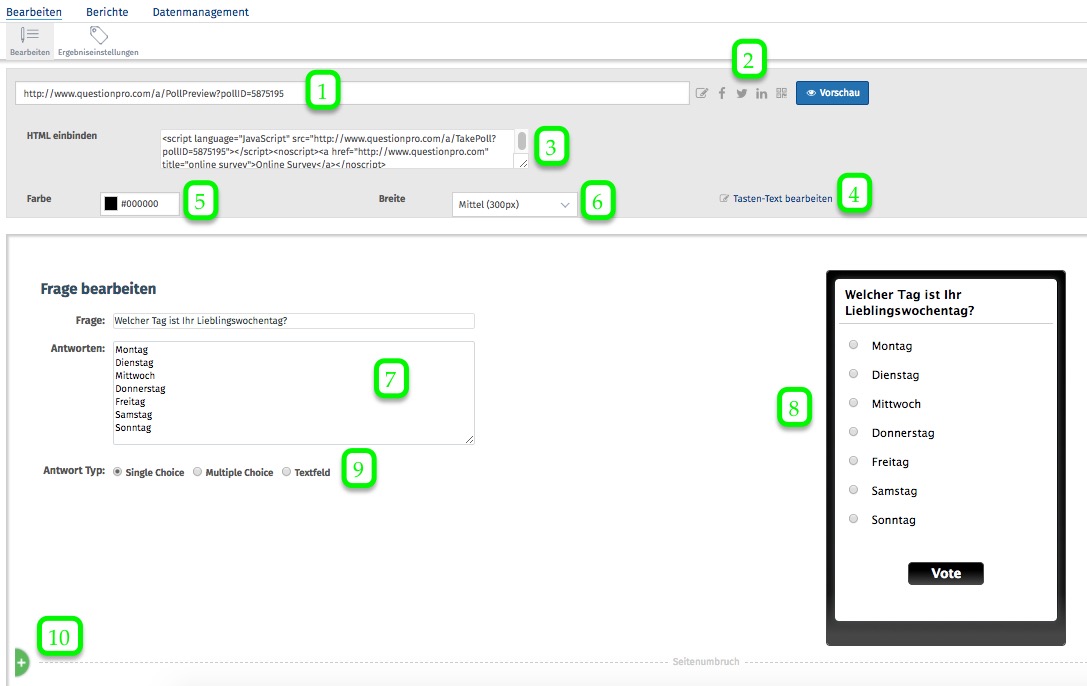Viewport: 1087px width, 686px height.
Task: Choose Samstag in the poll preview
Action: 853,490
